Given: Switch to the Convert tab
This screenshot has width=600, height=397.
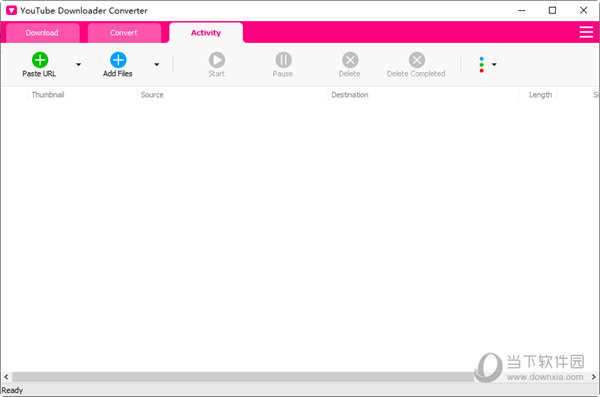Looking at the screenshot, I should click(124, 33).
